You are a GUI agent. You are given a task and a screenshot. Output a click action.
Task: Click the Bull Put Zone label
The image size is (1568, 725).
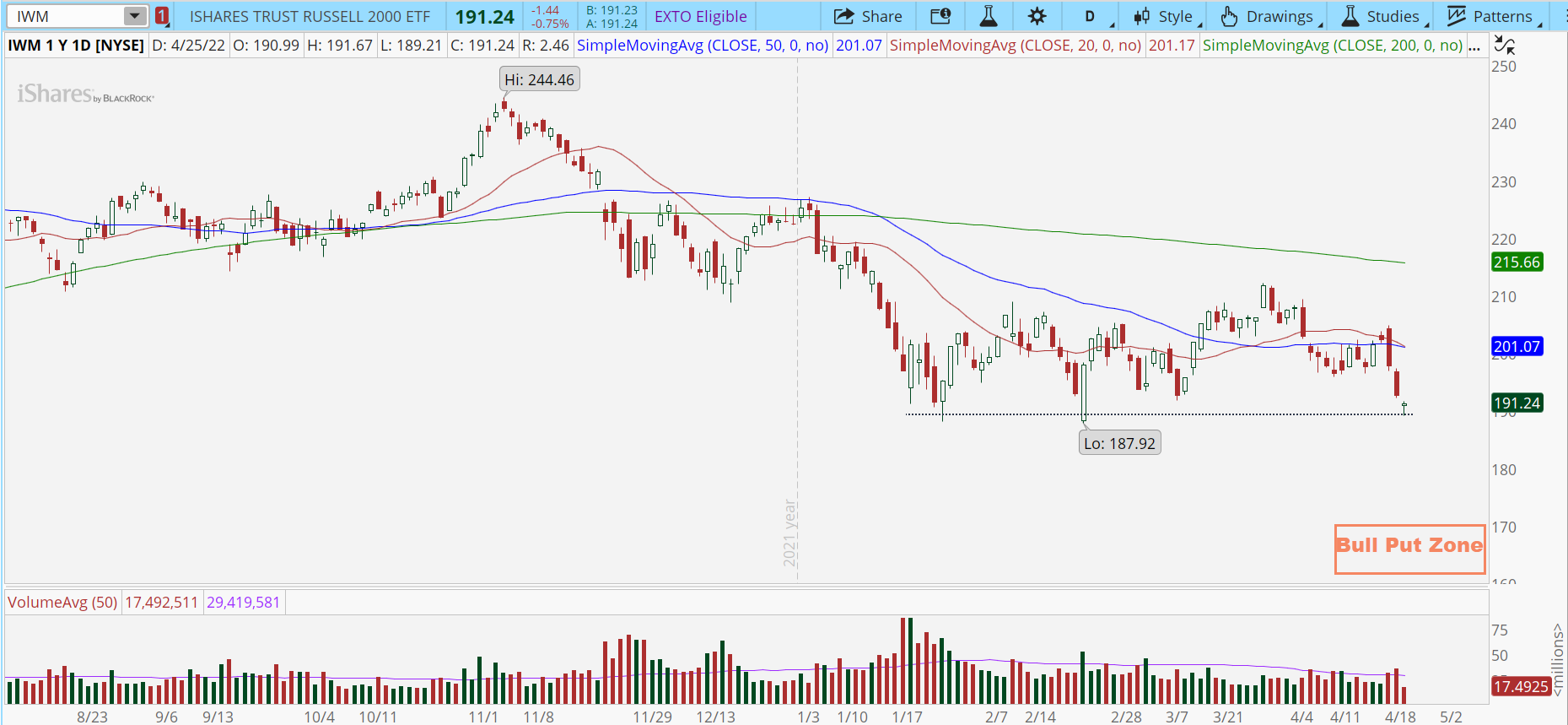coord(1409,546)
